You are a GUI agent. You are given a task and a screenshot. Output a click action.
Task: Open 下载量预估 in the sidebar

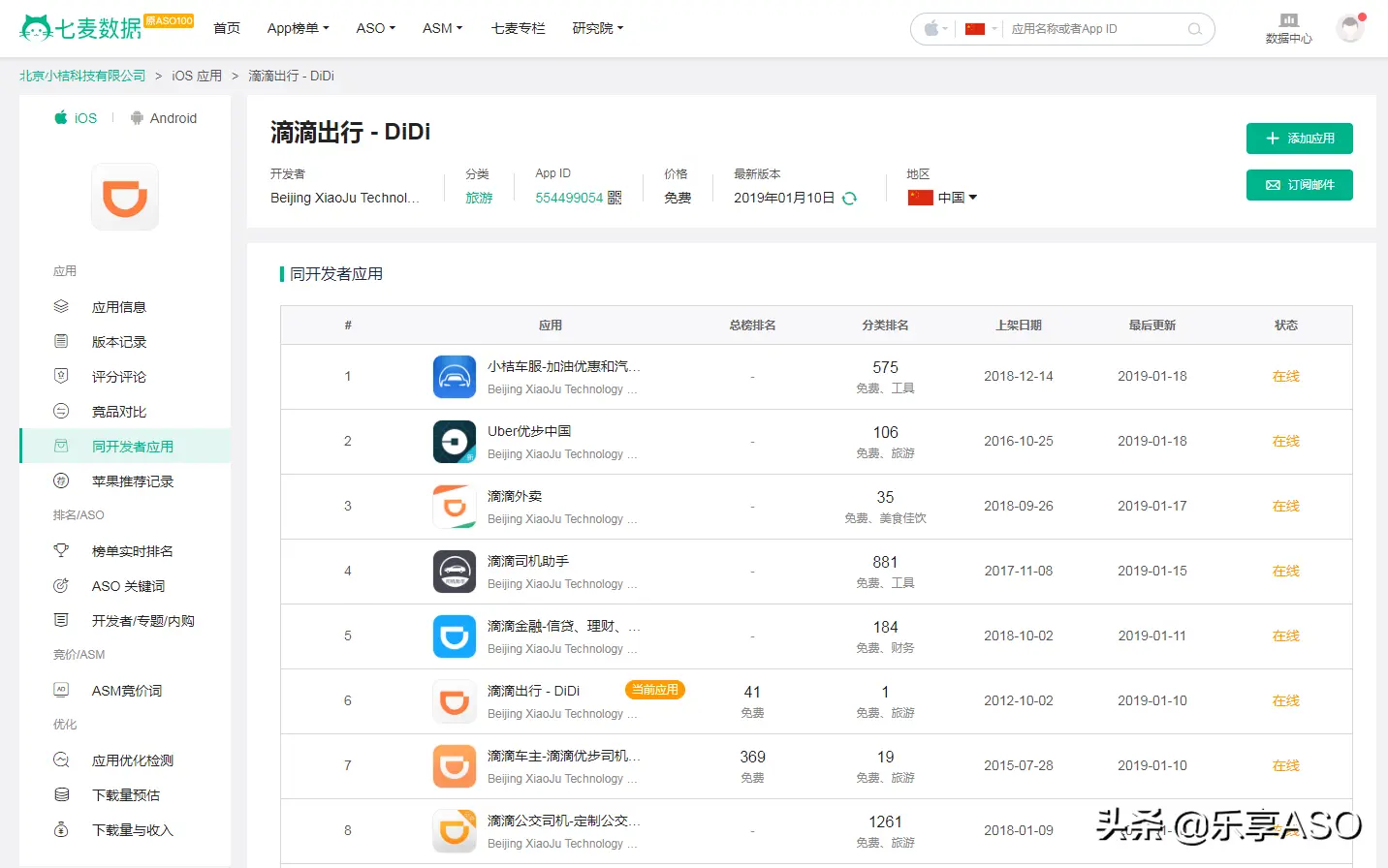pyautogui.click(x=125, y=795)
